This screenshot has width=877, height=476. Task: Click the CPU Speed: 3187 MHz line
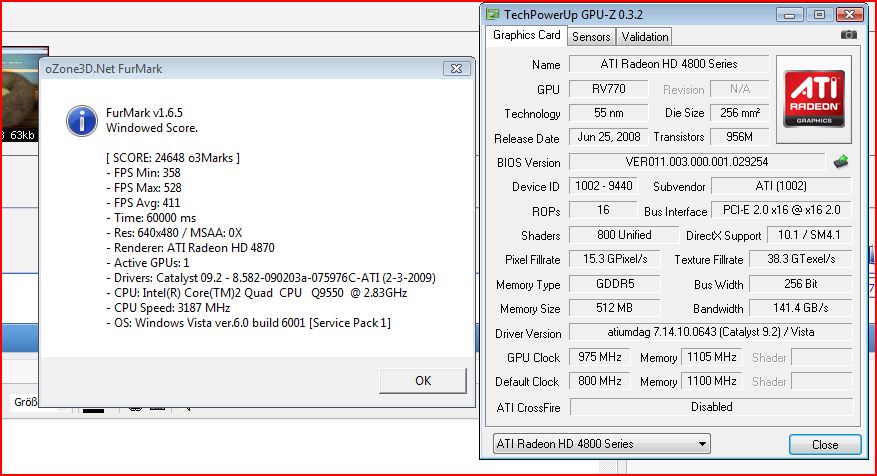point(168,308)
